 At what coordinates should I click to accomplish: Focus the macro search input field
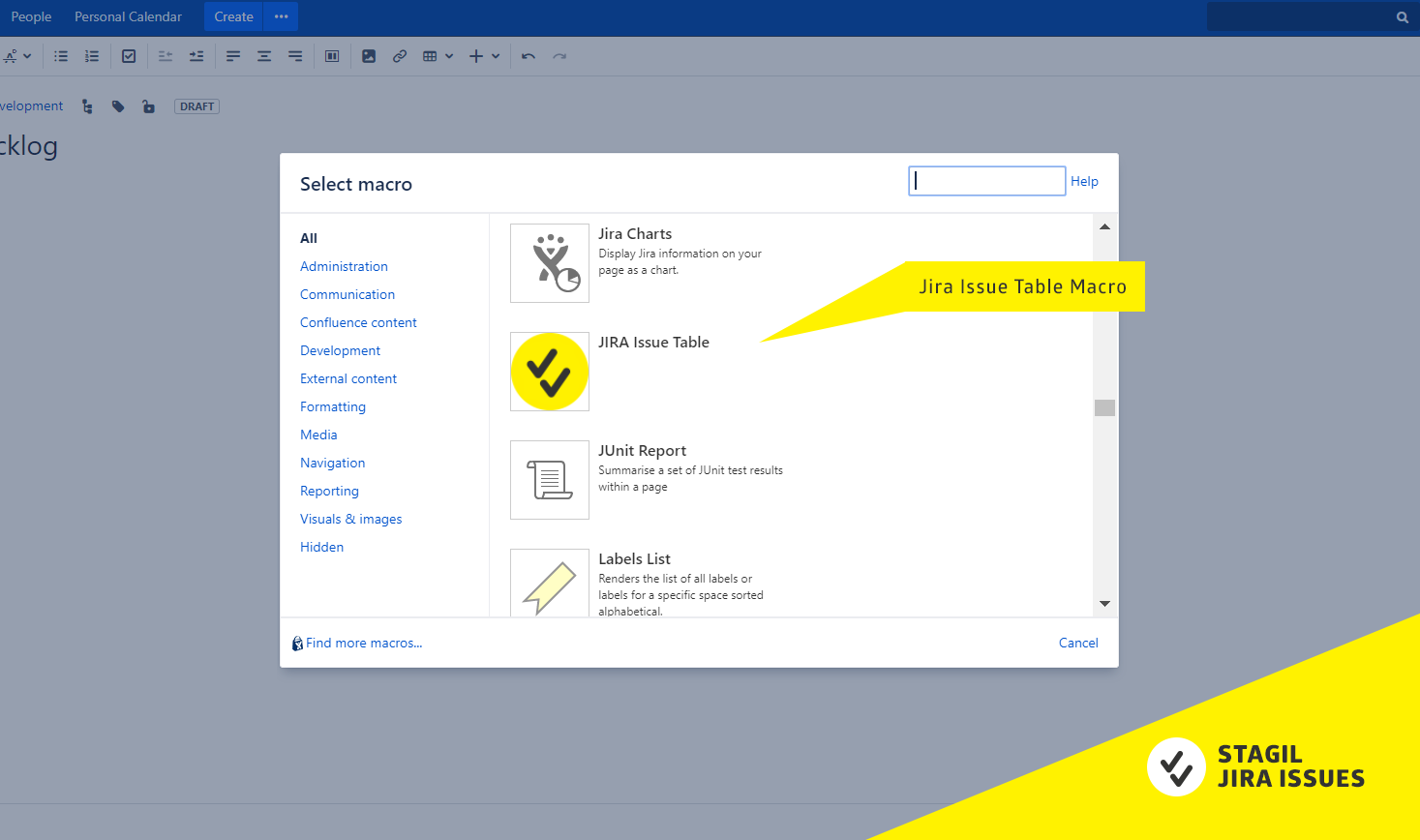(x=986, y=181)
